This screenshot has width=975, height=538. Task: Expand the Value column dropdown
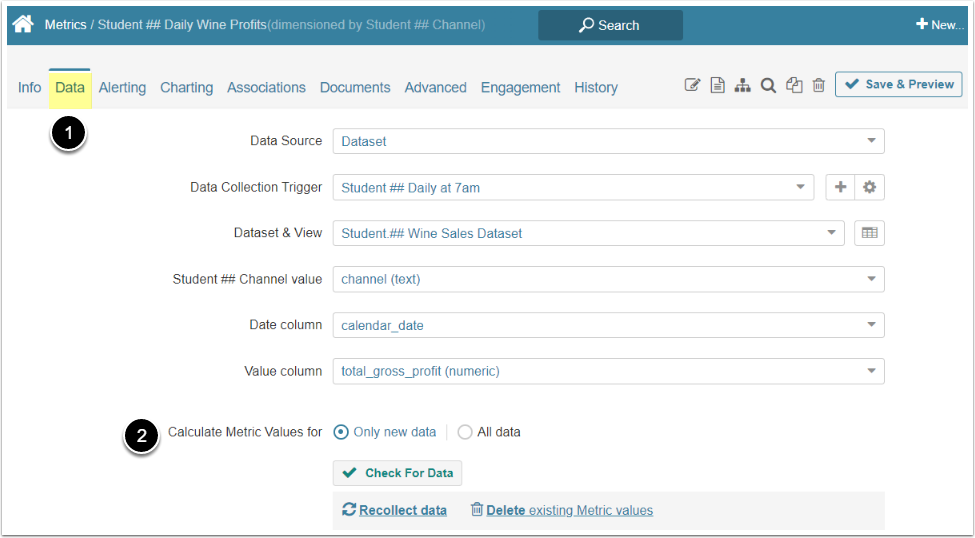tap(608, 371)
